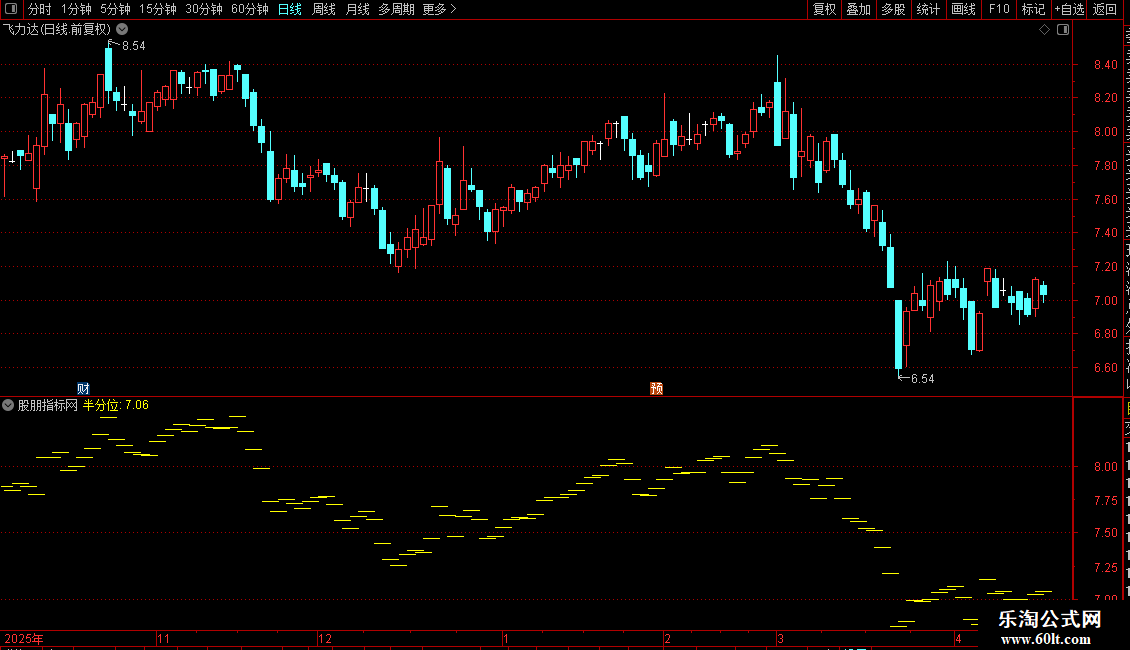Click the 12 month marker on time axis
Viewport: 1130px width, 650px height.
click(x=325, y=638)
